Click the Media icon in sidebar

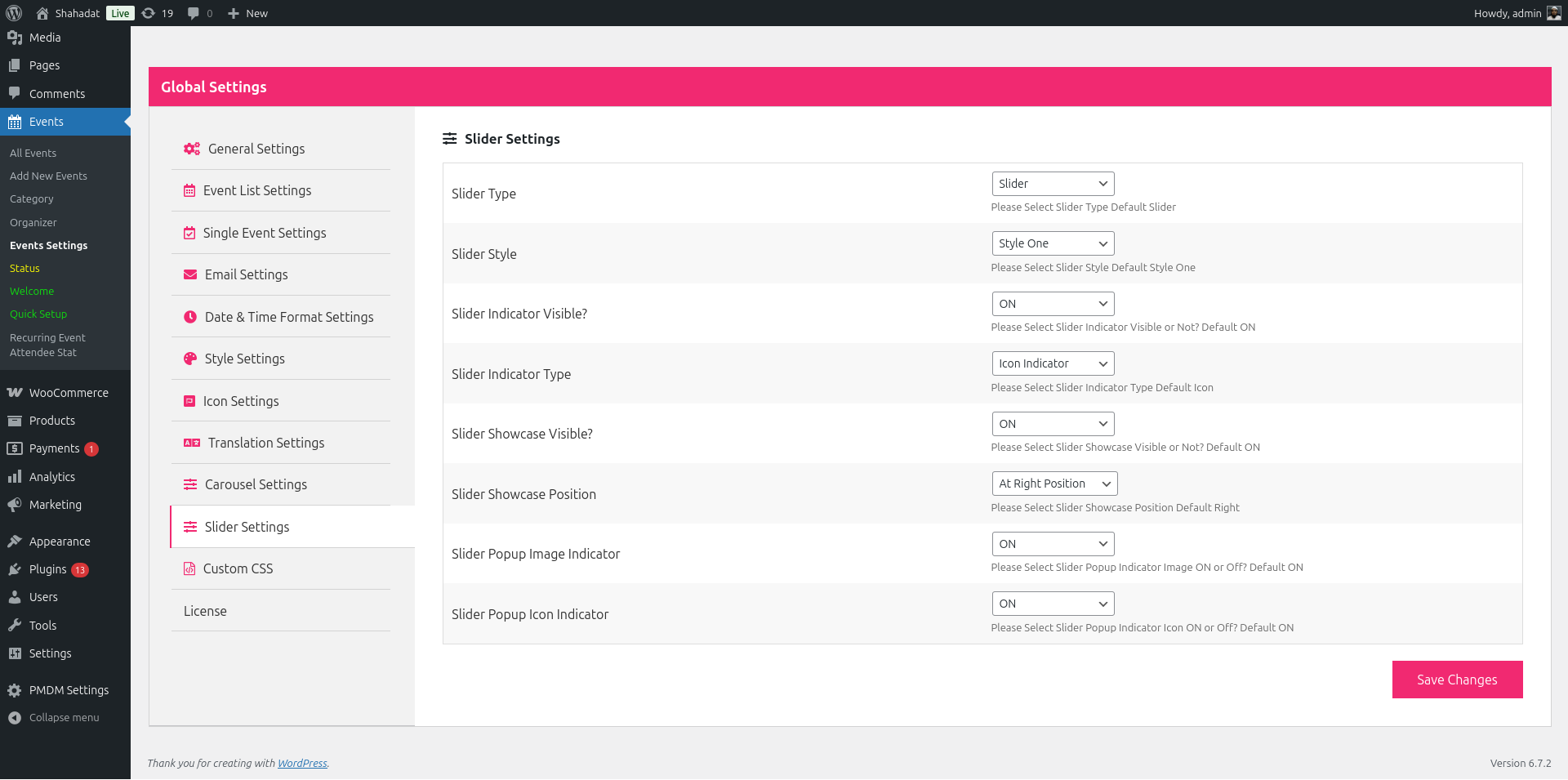(x=15, y=38)
